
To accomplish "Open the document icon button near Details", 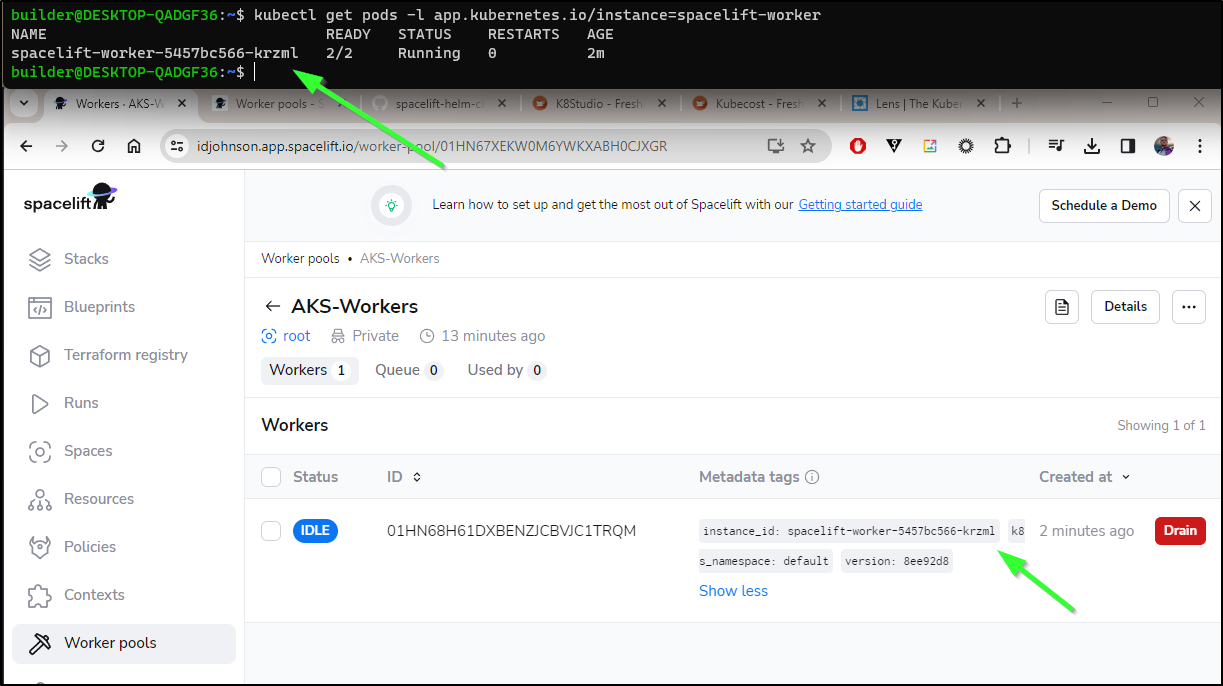I will coord(1062,307).
